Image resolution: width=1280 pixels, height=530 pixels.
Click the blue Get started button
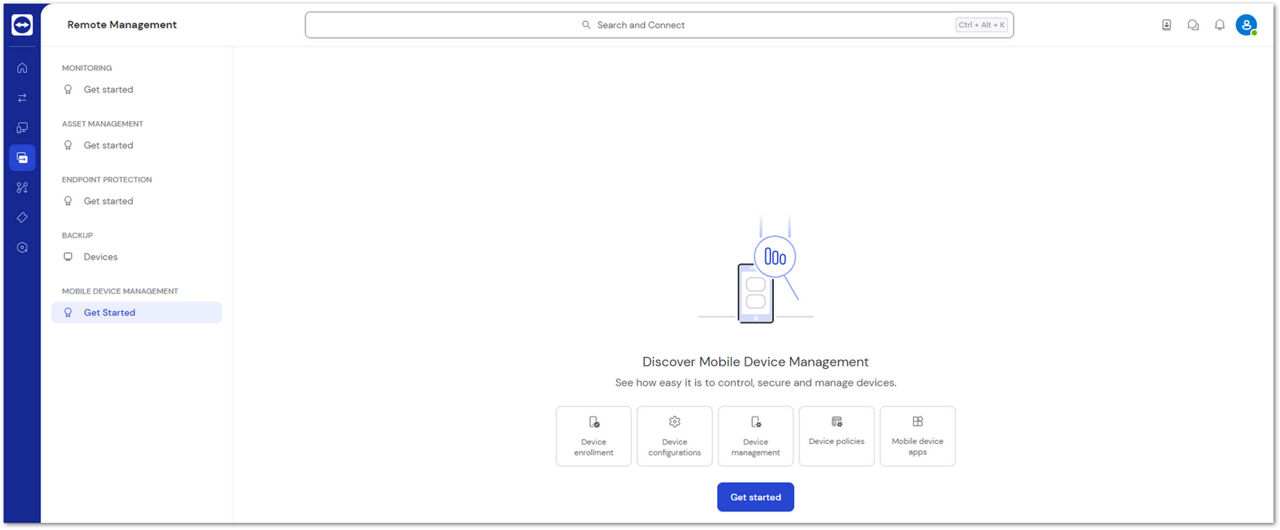click(x=755, y=497)
